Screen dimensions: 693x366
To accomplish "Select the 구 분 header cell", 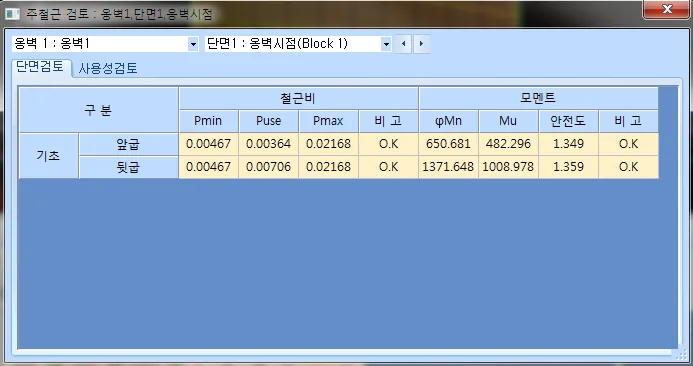I will pos(99,110).
